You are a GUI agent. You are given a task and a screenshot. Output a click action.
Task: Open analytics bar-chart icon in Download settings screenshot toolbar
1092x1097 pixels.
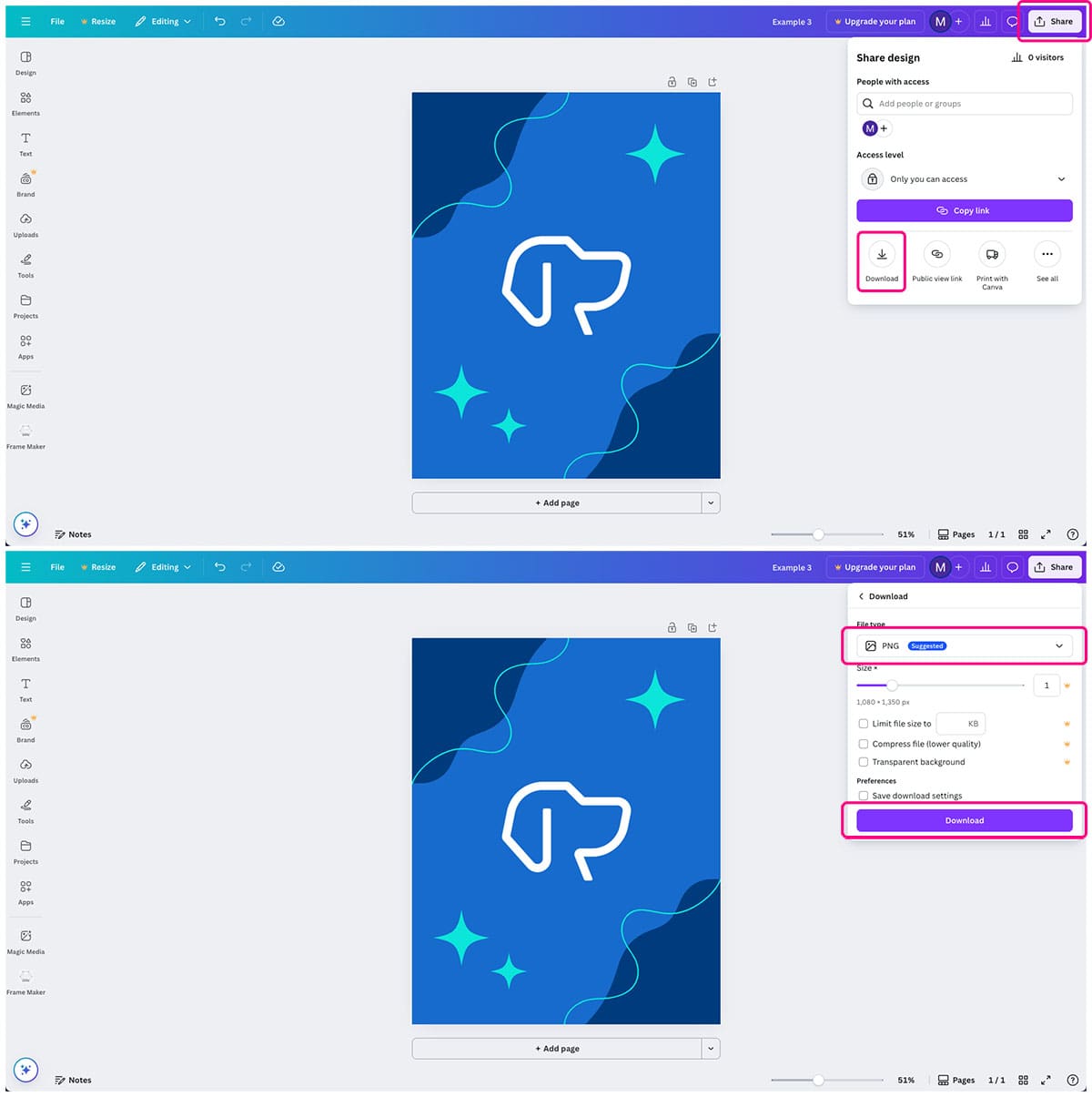coord(986,567)
